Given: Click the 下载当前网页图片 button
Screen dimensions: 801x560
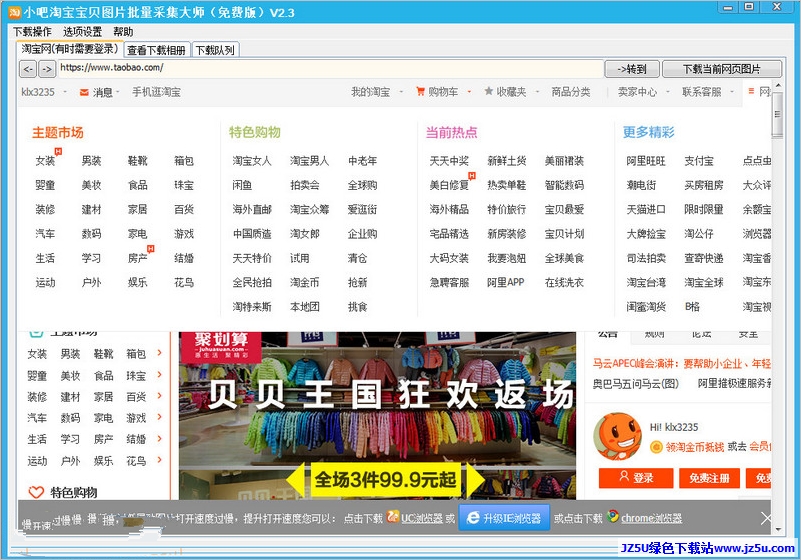Looking at the screenshot, I should pos(722,69).
